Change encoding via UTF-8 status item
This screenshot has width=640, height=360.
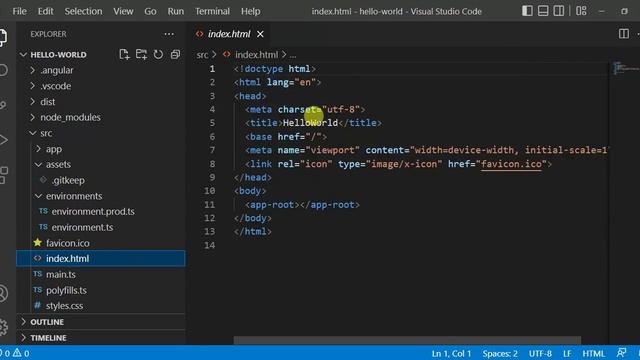pyautogui.click(x=540, y=353)
